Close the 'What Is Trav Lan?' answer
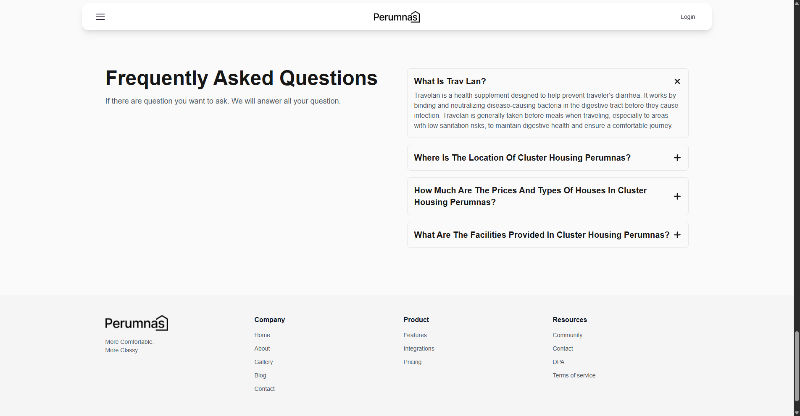 coord(677,81)
